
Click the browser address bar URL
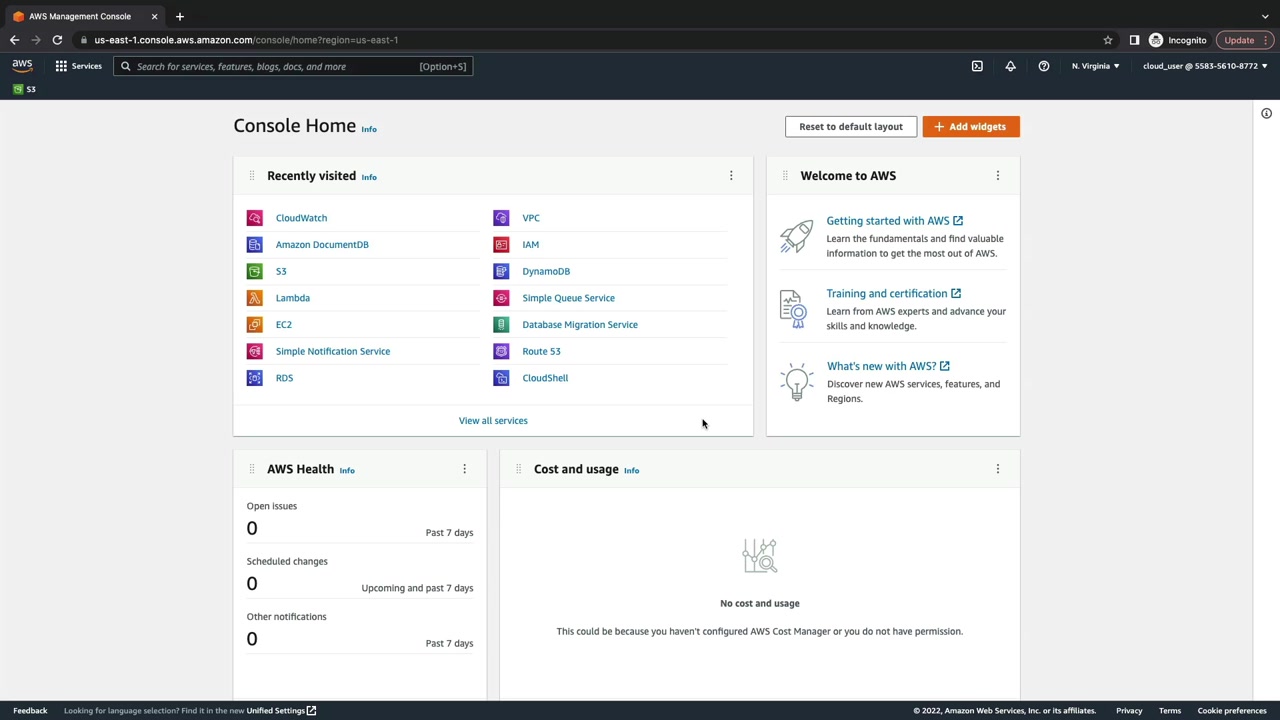(246, 40)
